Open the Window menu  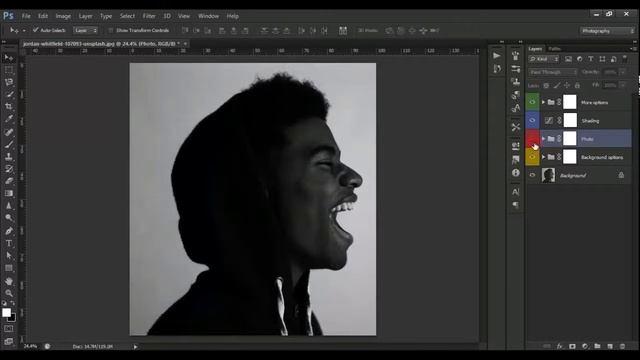(209, 16)
